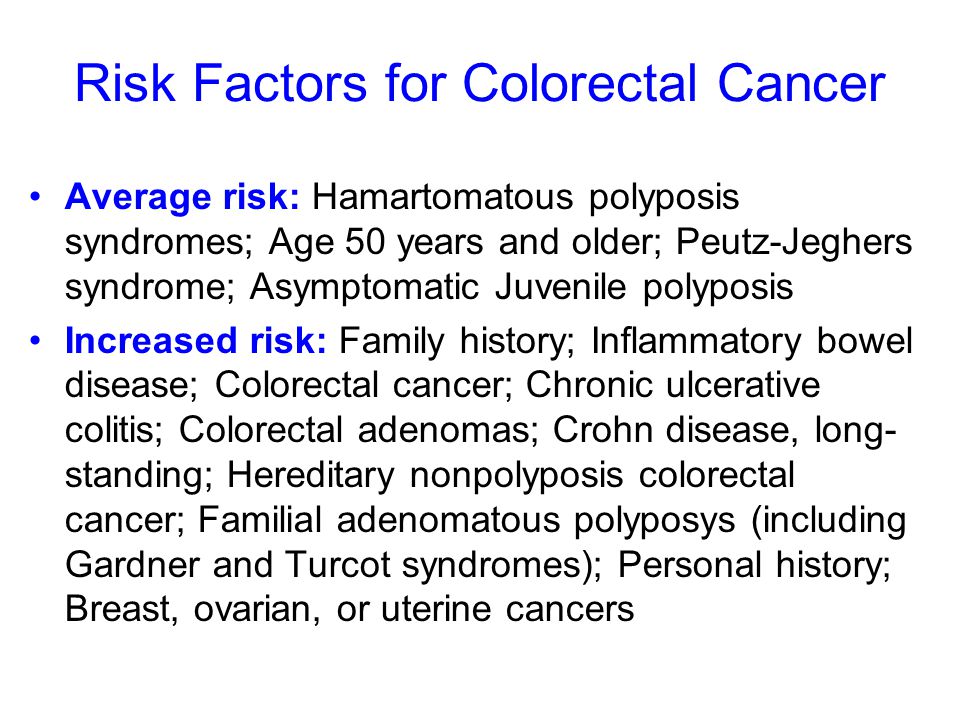Click the first bullet point marker
Screen dimensions: 960x720
(x=36, y=197)
